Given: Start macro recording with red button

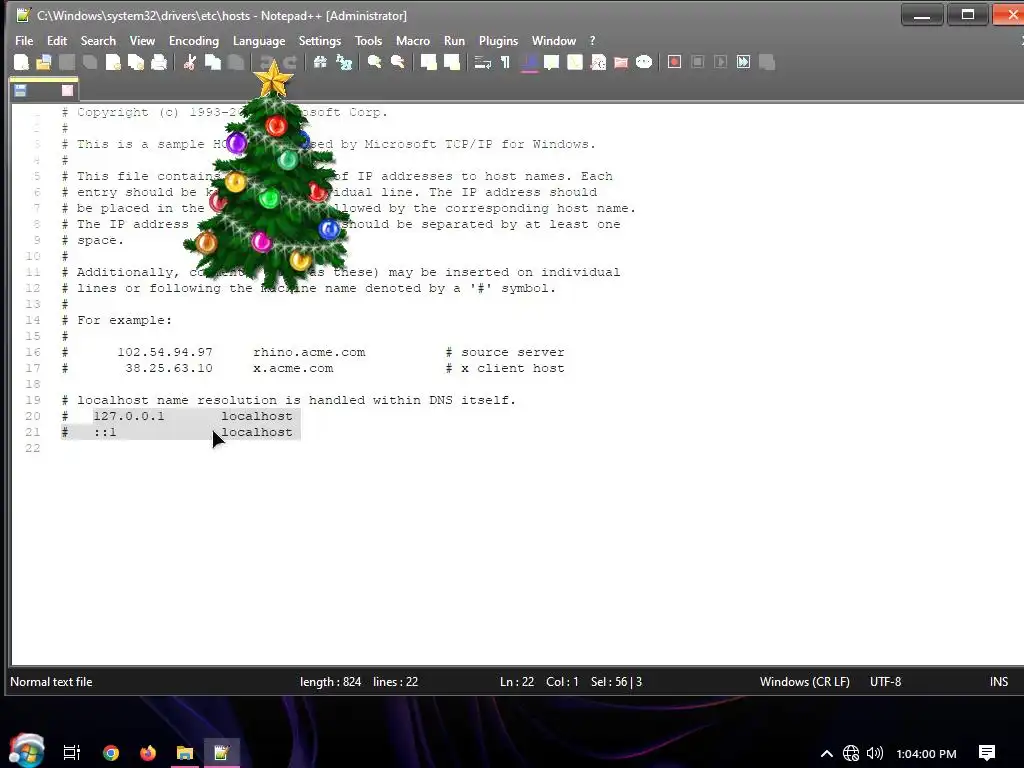Looking at the screenshot, I should point(675,62).
